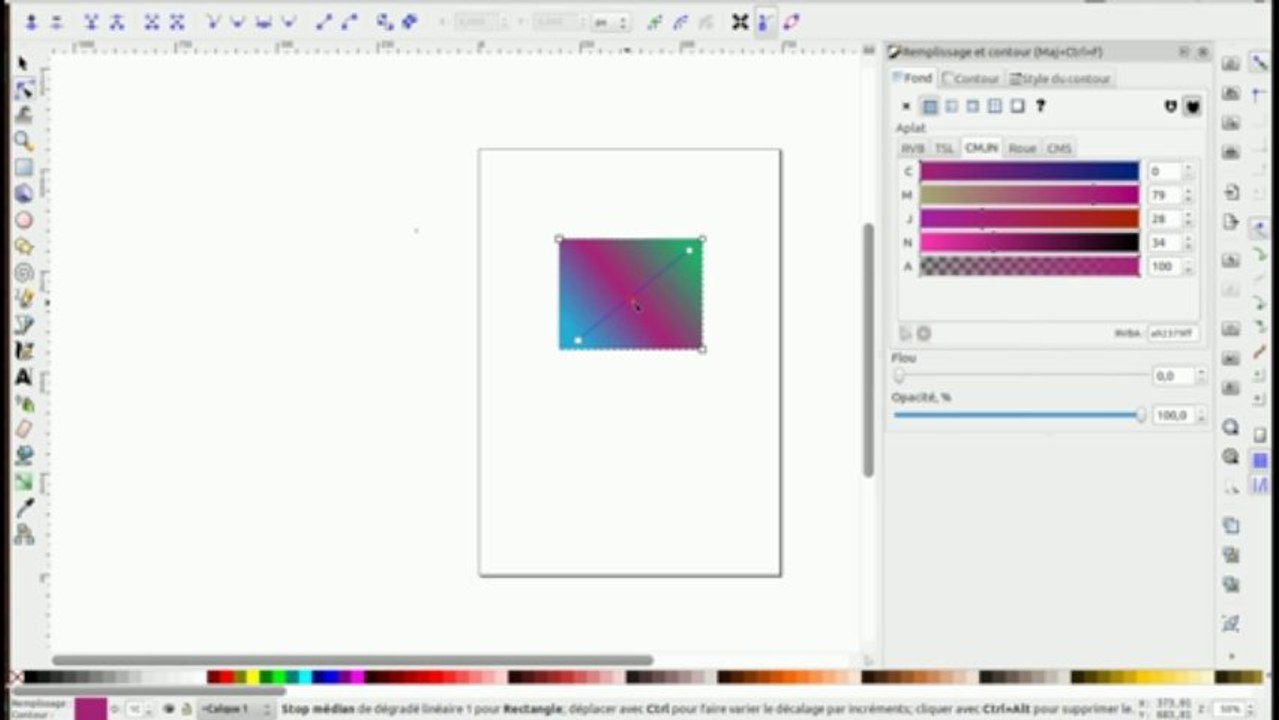This screenshot has width=1279, height=720.
Task: Toggle Show path outline button
Action: 791,21
